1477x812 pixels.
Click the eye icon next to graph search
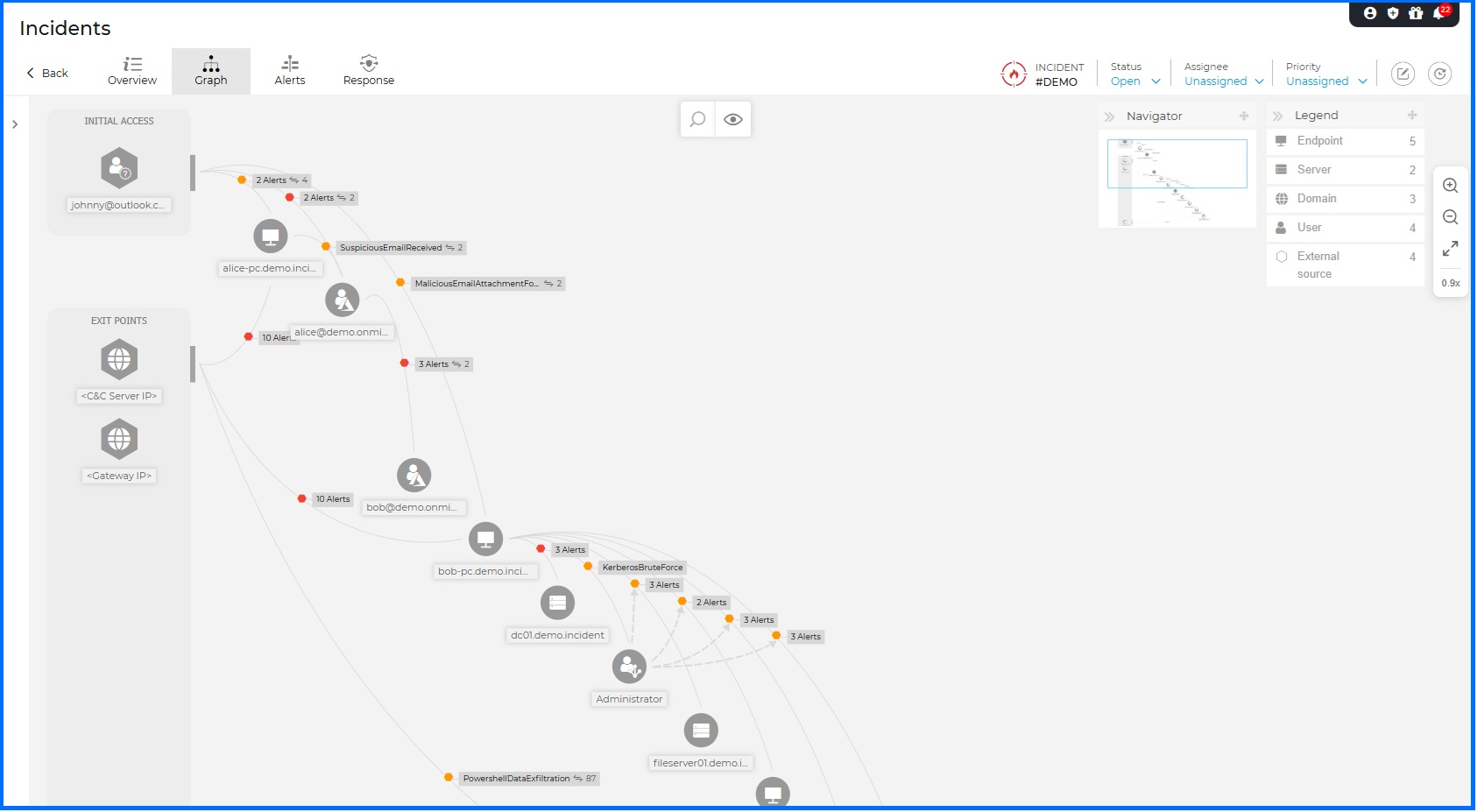pyautogui.click(x=733, y=119)
